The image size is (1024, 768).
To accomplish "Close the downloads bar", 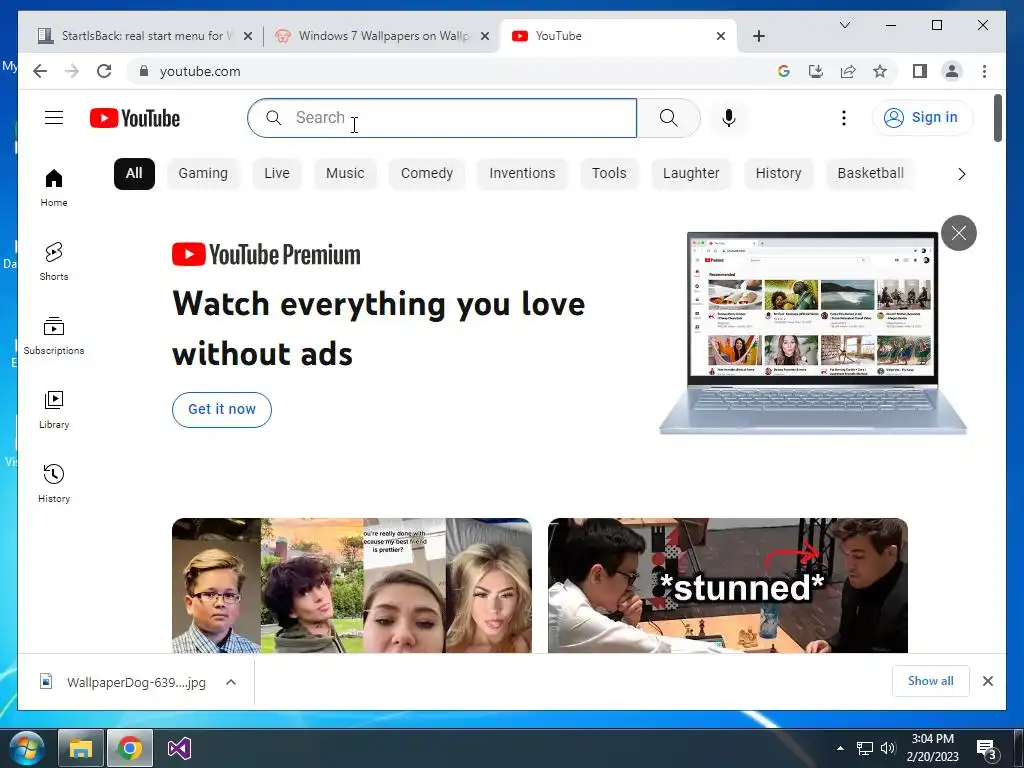I will click(x=987, y=681).
